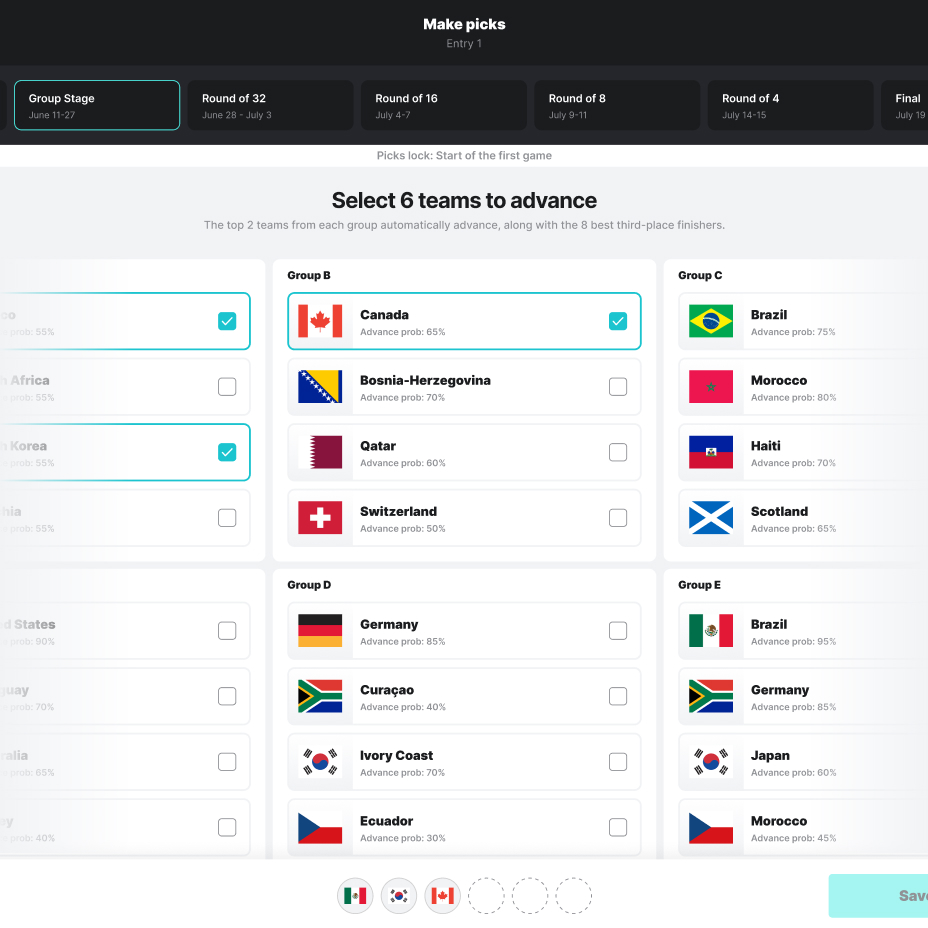Check the Curaçao checkbox

click(618, 696)
